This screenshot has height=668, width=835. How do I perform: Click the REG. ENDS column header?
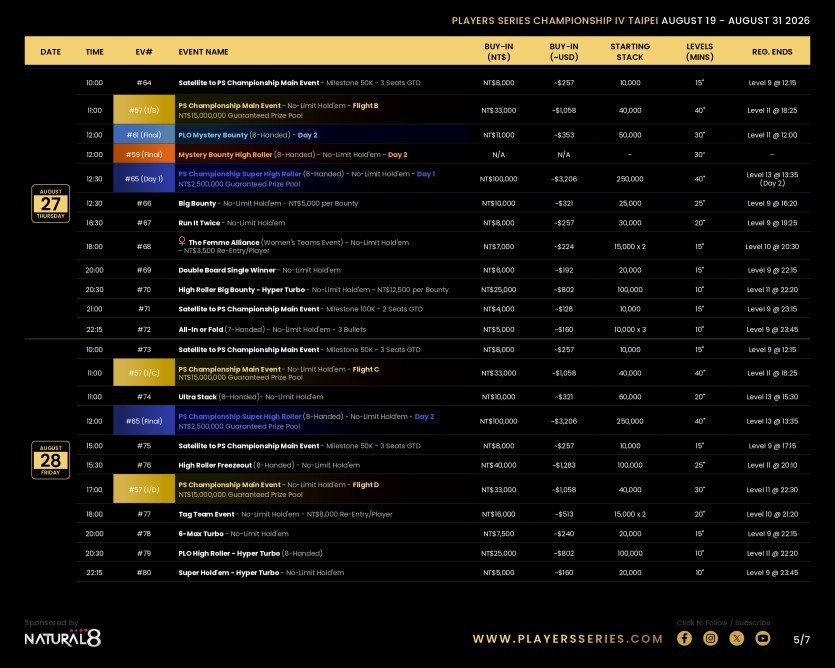772,52
